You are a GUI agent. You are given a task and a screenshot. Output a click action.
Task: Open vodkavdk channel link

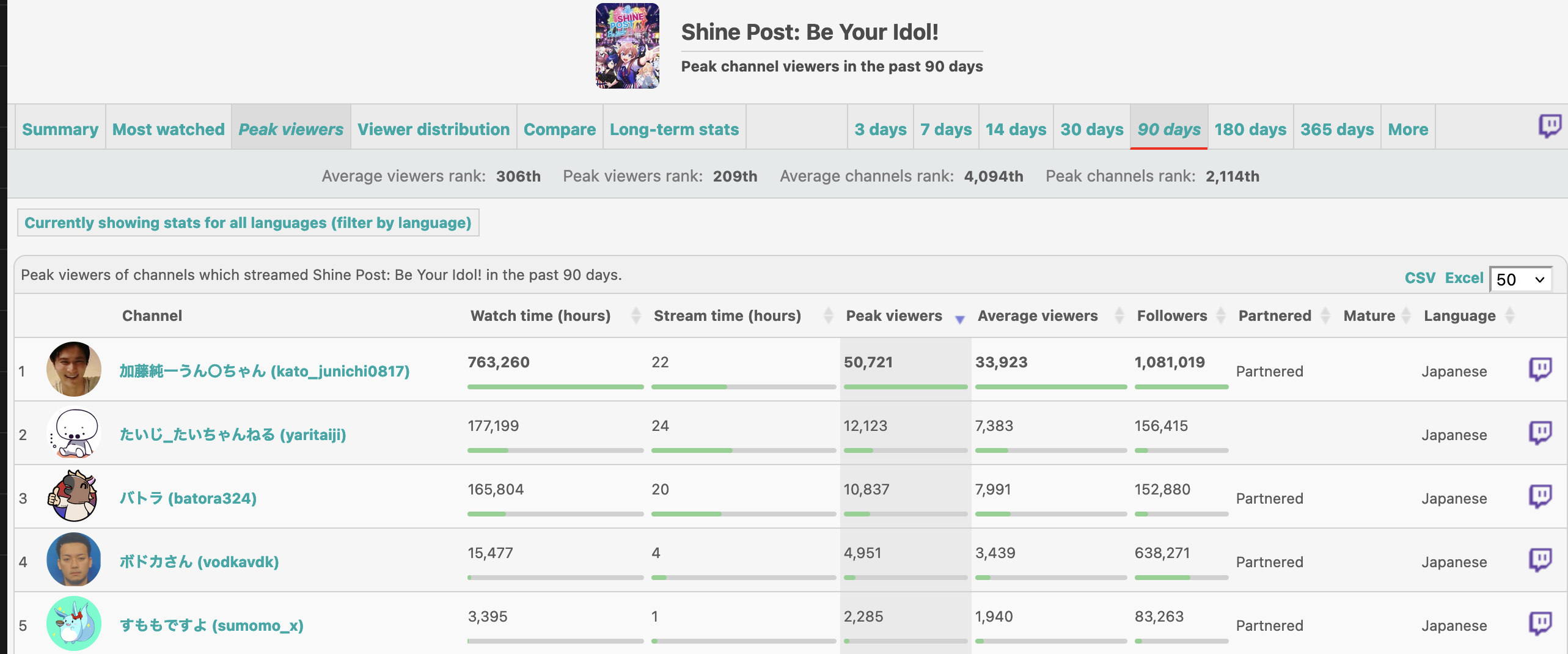click(199, 562)
